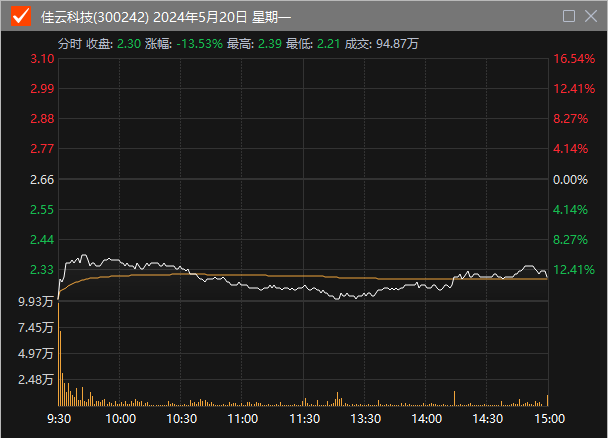Viewport: 608px width, 438px height.
Task: Click the 3.10 price axis label
Action: coord(42,59)
